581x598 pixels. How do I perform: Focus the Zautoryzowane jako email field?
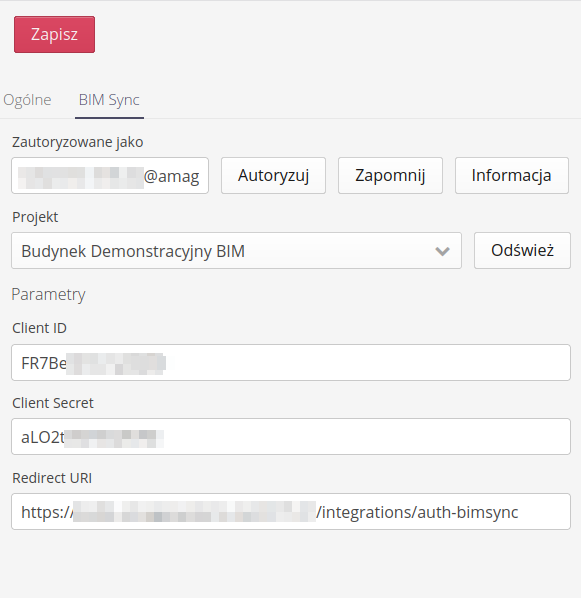click(x=110, y=175)
